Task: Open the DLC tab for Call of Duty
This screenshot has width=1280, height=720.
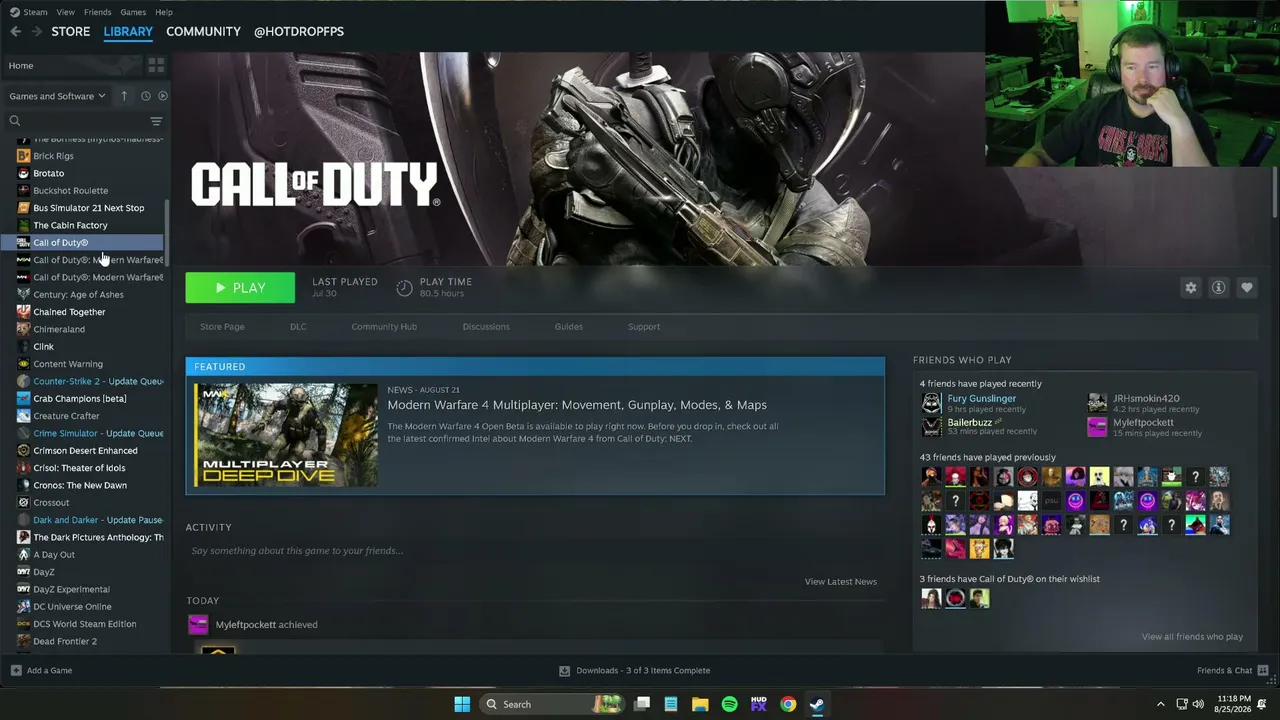Action: (298, 327)
